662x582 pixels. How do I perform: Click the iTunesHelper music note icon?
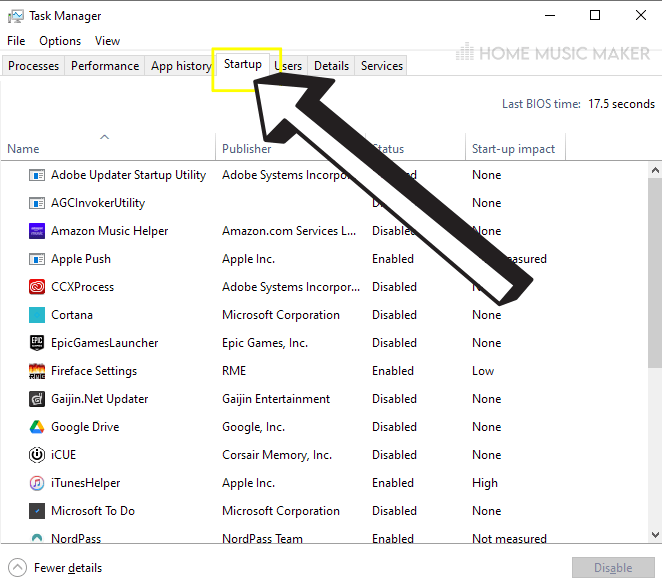pyautogui.click(x=37, y=483)
